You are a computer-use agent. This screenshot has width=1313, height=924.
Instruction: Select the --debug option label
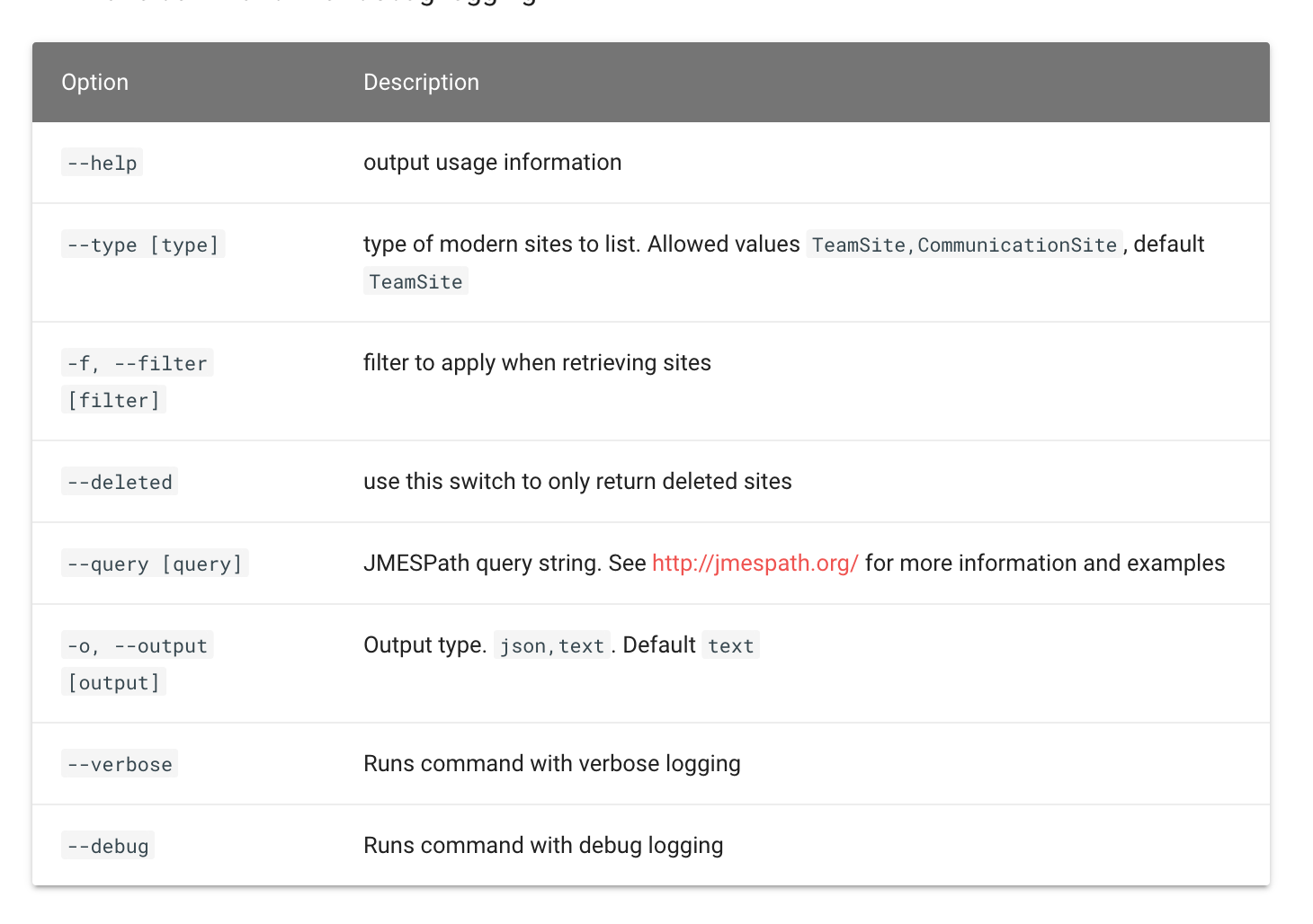107,845
